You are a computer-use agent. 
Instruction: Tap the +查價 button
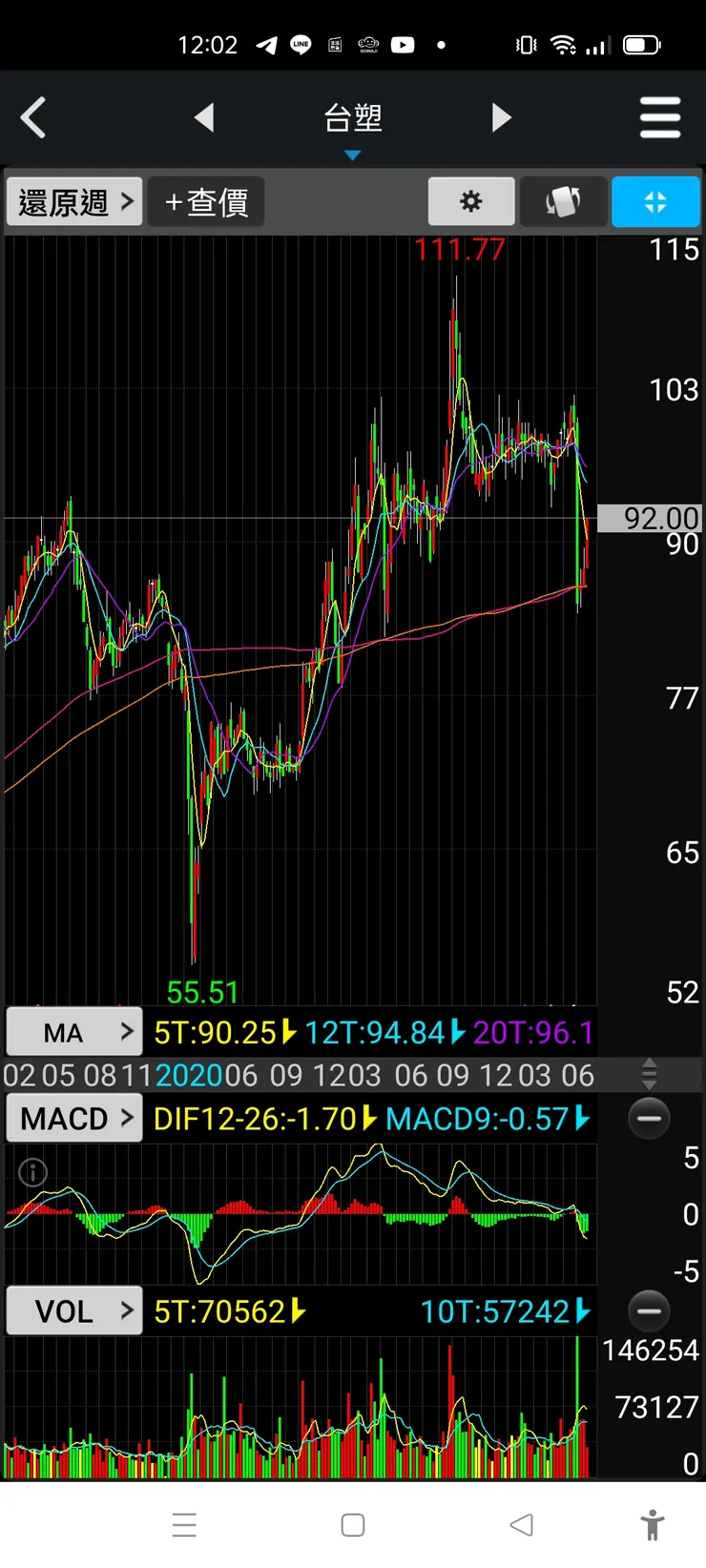(x=206, y=201)
